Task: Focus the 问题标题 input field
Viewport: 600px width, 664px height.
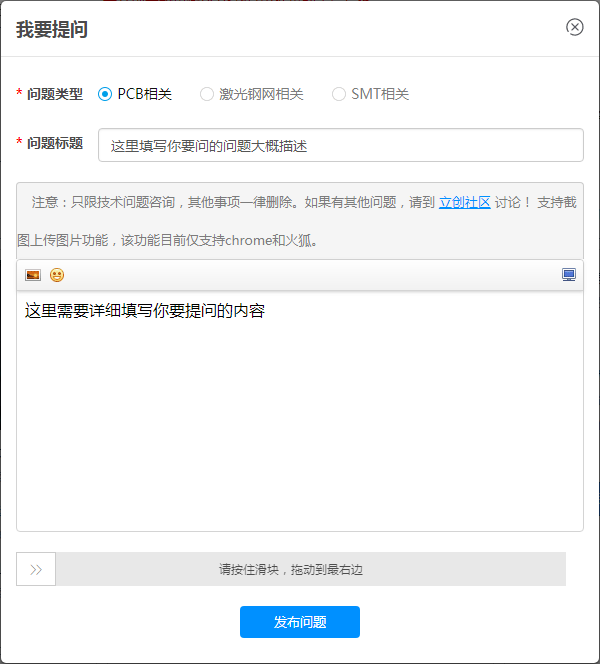Action: point(341,145)
